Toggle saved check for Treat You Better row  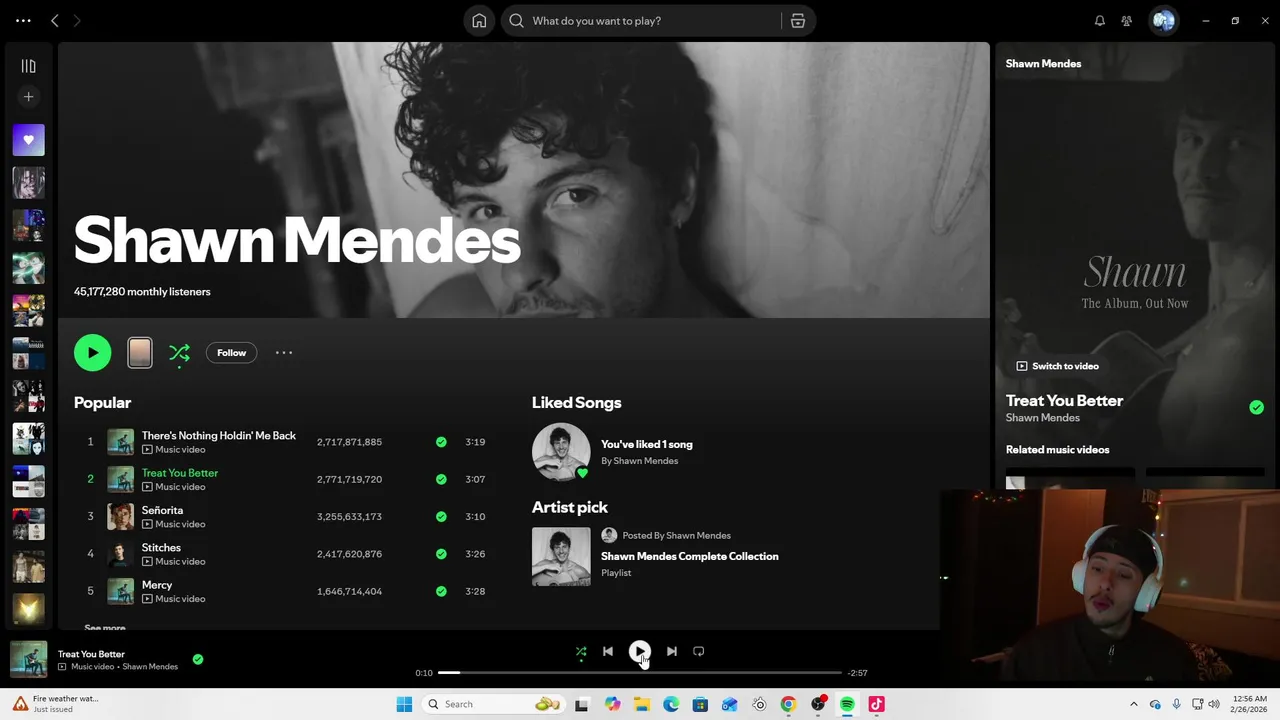pos(441,479)
